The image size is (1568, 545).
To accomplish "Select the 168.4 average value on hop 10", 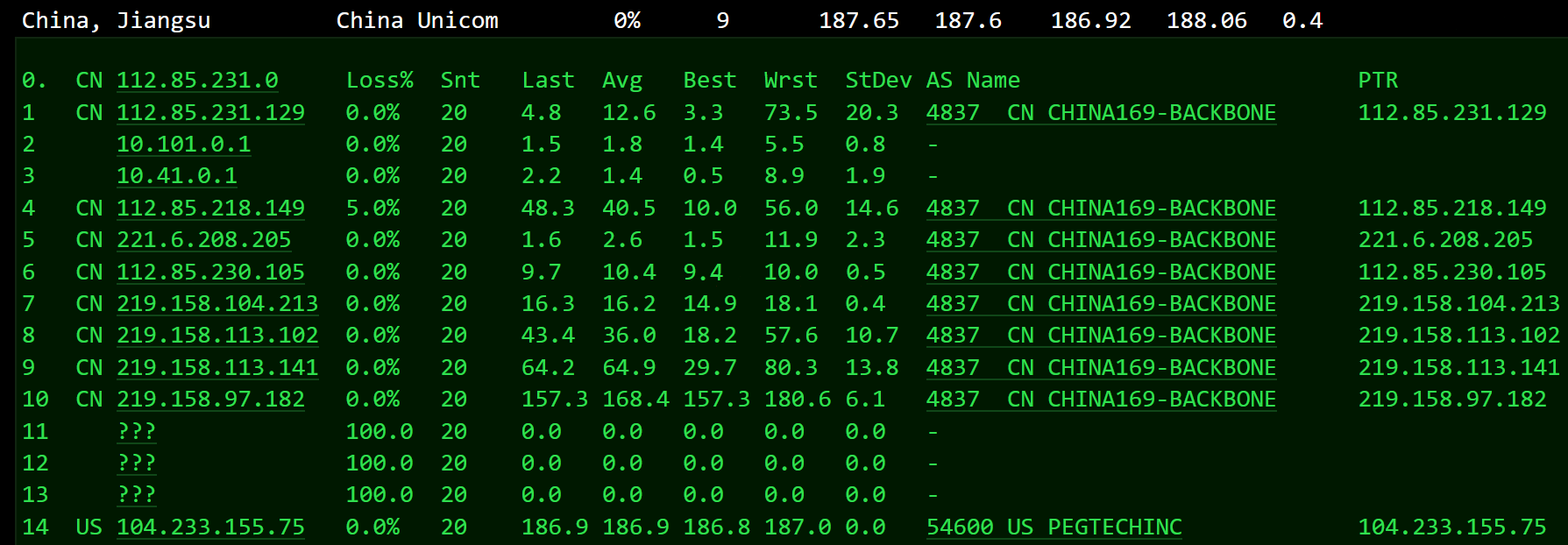I will [635, 400].
